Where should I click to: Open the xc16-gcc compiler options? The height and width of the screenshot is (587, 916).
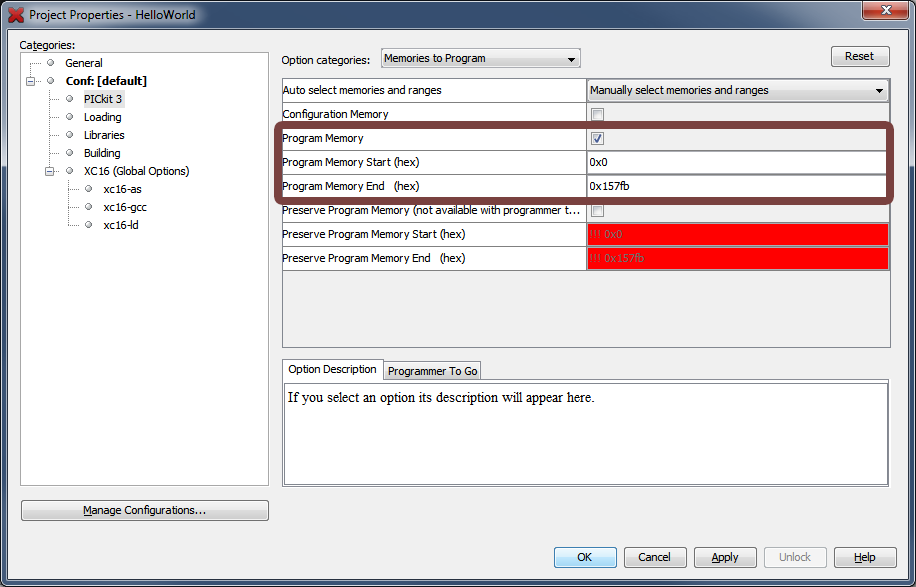tap(125, 207)
